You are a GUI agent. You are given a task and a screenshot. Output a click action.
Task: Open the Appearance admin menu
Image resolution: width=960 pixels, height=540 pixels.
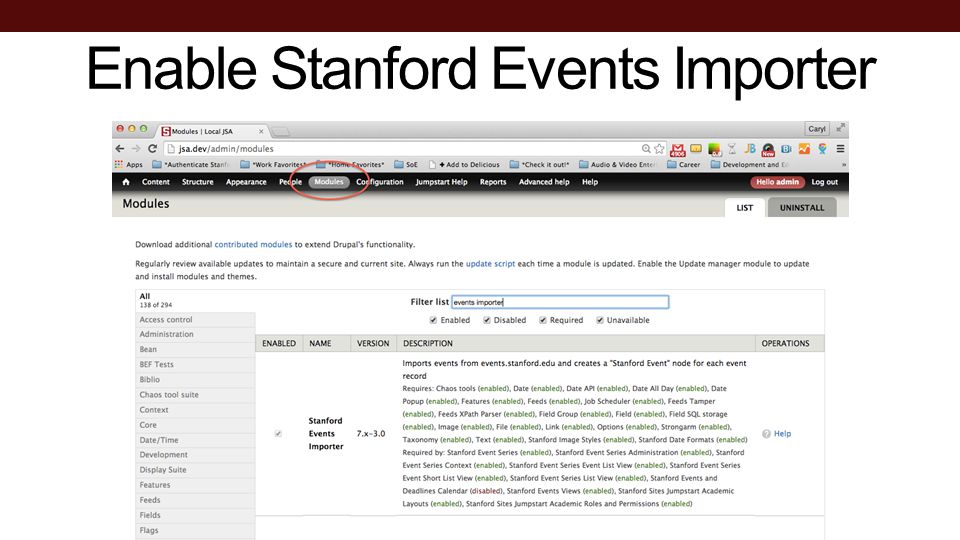[x=246, y=182]
